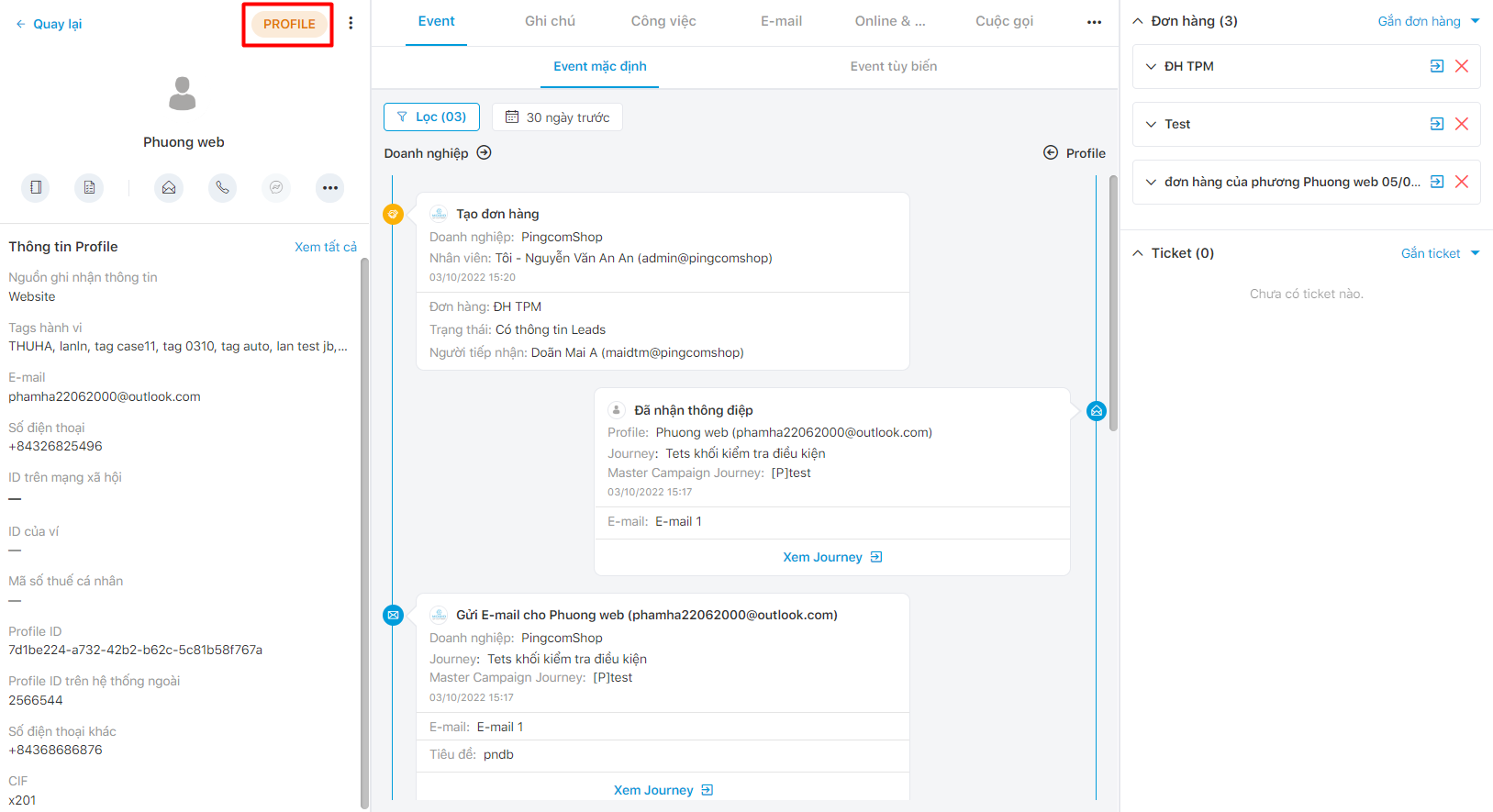
Task: Expand the ĐH TPM order item
Action: pyautogui.click(x=1151, y=66)
